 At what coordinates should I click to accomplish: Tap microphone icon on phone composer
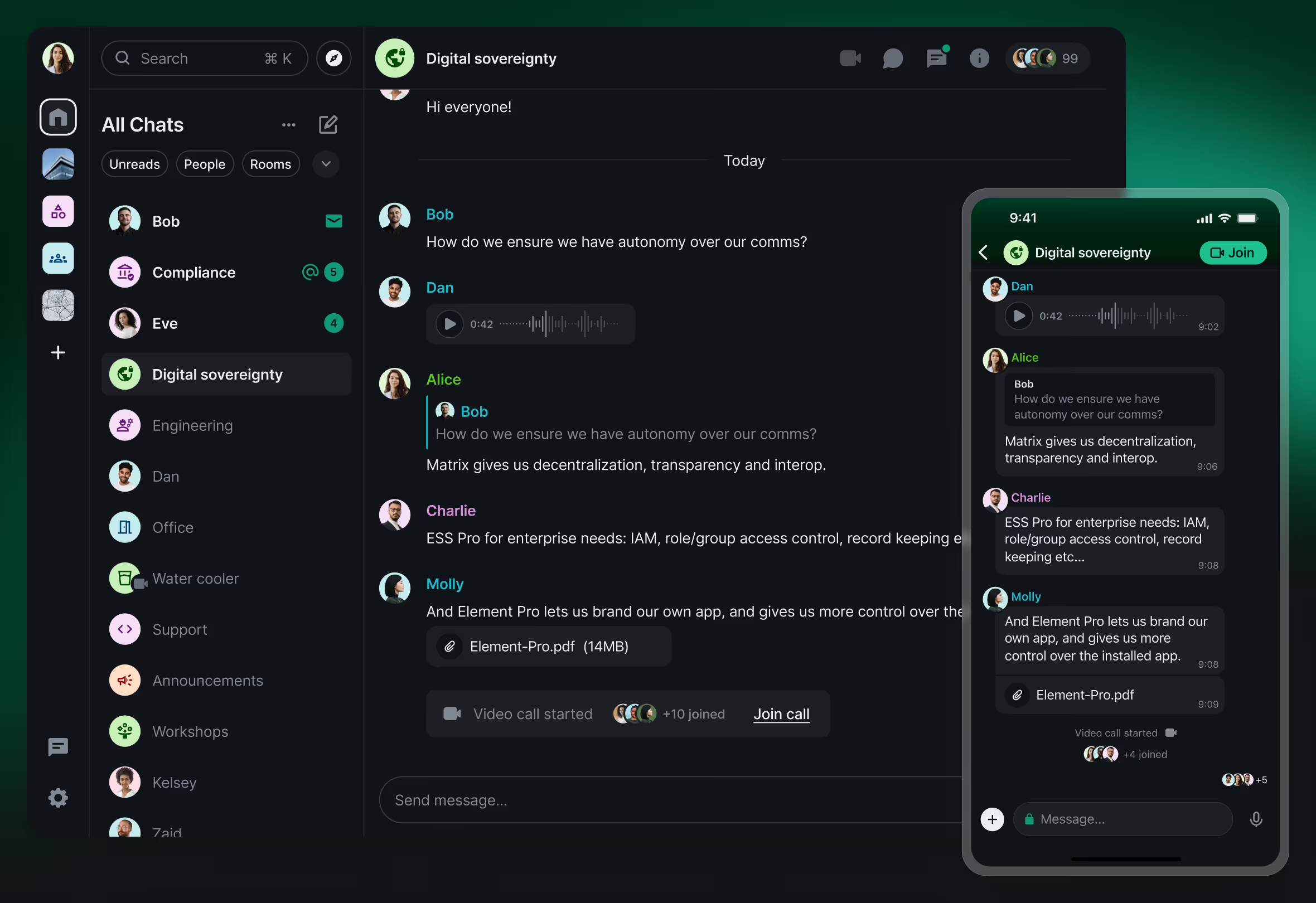coord(1256,819)
